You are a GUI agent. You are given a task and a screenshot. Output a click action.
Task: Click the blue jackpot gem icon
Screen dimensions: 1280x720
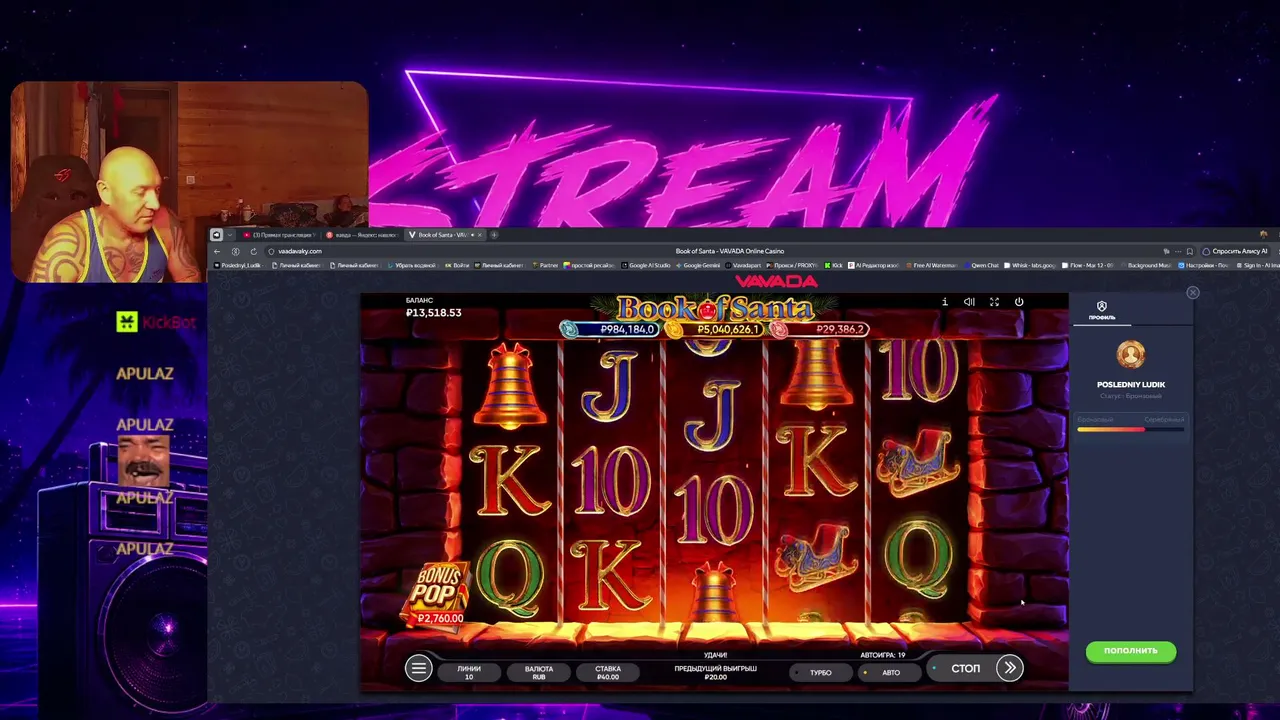pos(569,329)
